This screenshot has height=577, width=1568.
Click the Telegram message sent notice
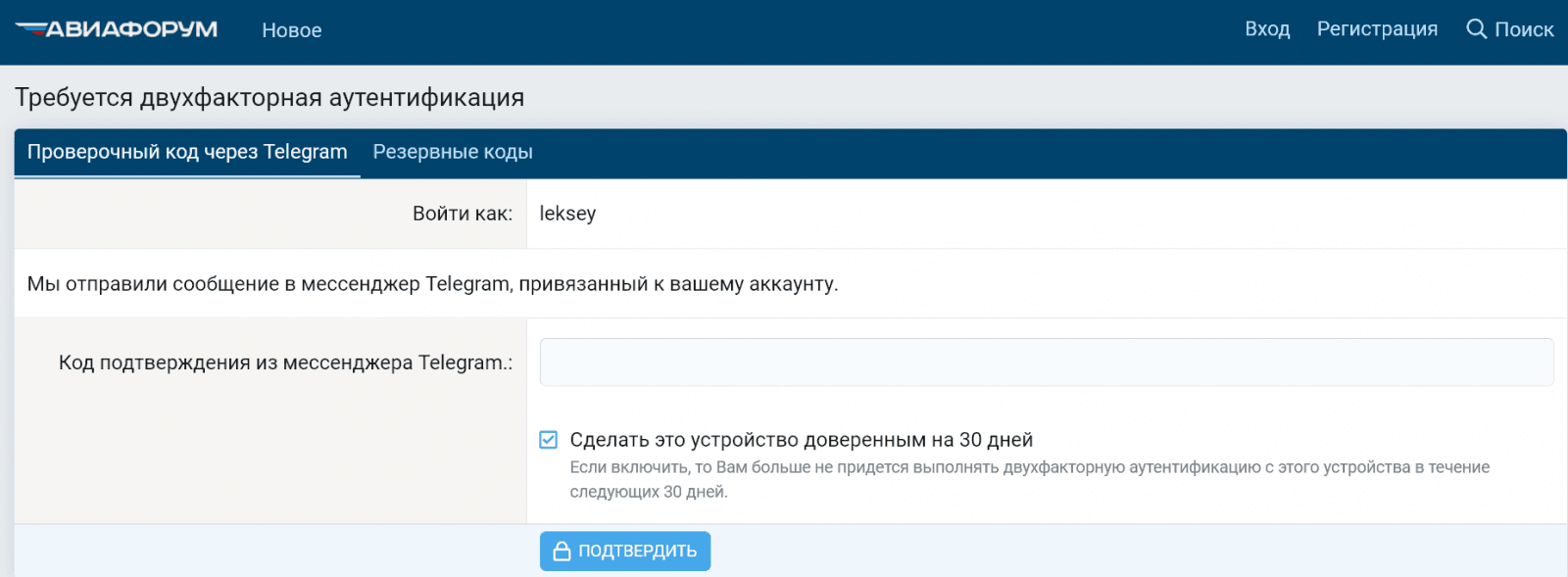click(x=432, y=284)
